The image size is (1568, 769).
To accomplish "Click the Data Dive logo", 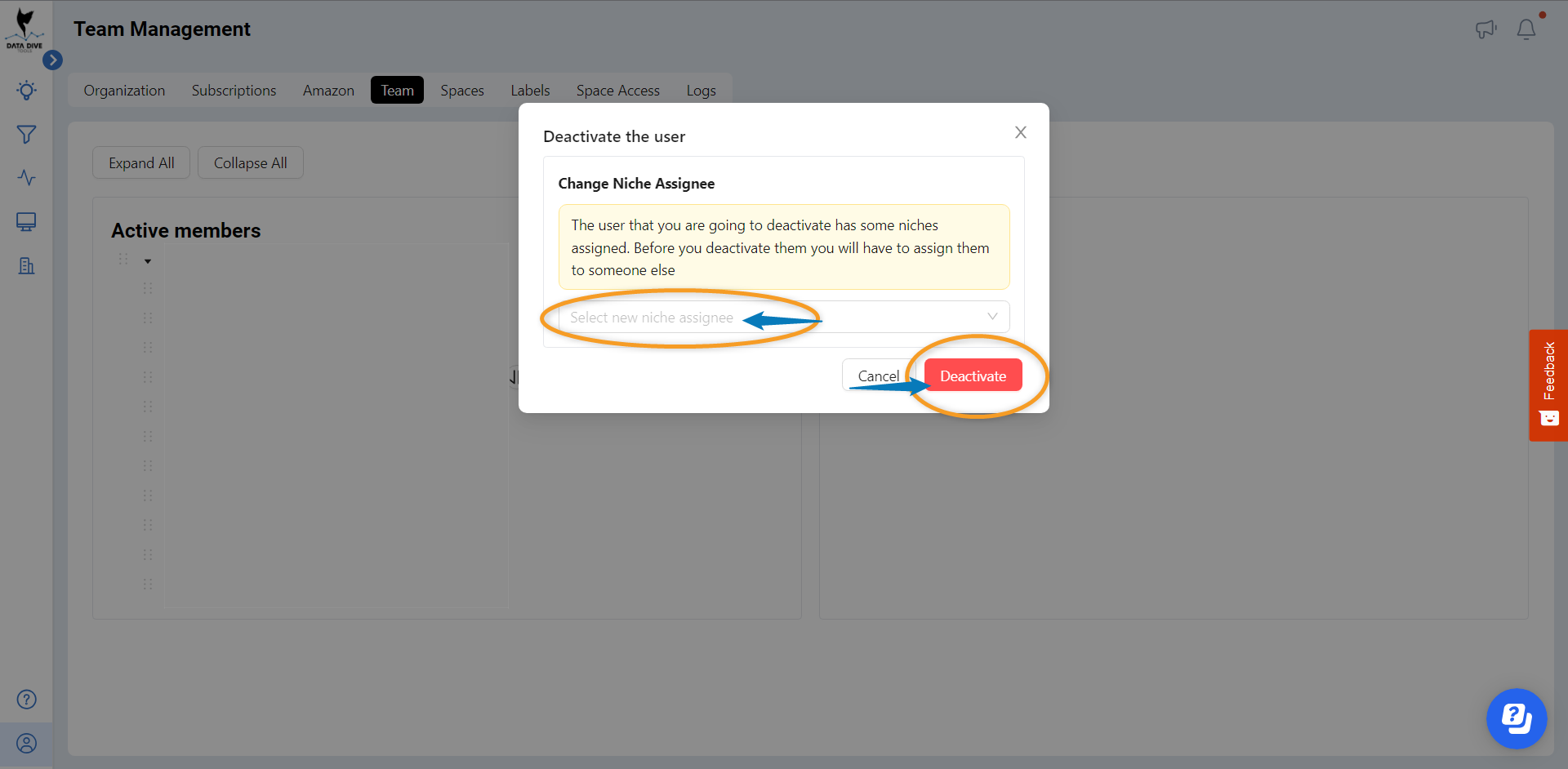I will tap(24, 30).
